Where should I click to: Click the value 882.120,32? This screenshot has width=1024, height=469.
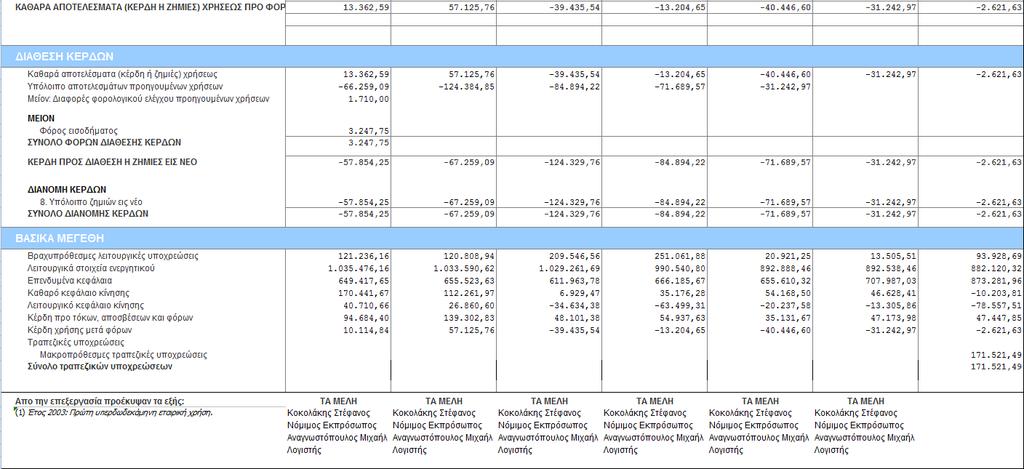[997, 268]
